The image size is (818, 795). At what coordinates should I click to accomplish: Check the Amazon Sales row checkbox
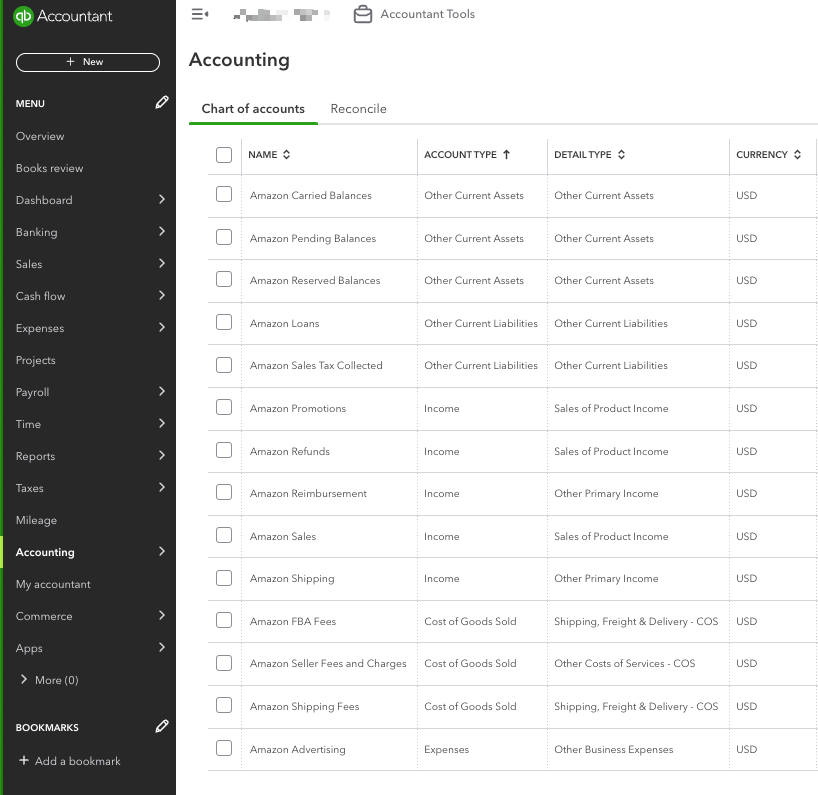(x=224, y=535)
